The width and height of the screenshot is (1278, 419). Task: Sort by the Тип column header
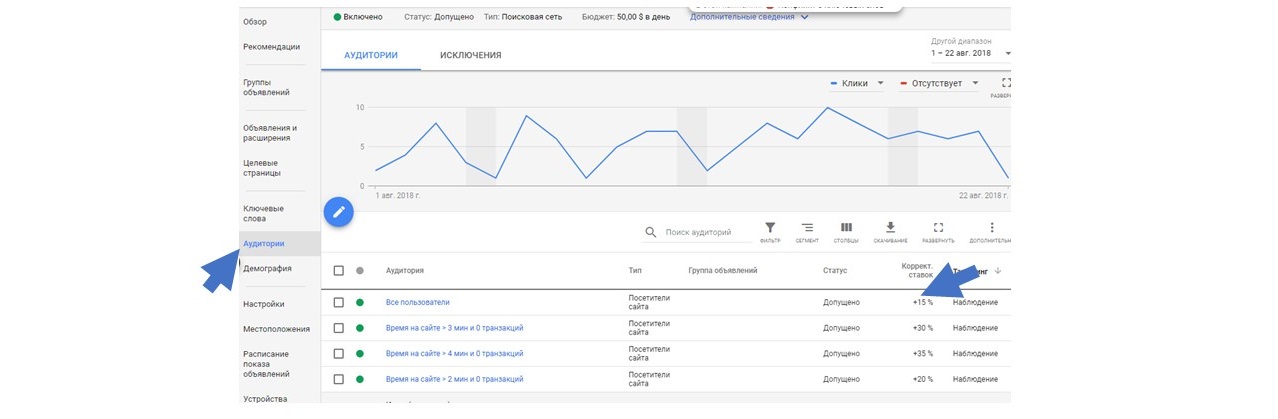click(635, 271)
